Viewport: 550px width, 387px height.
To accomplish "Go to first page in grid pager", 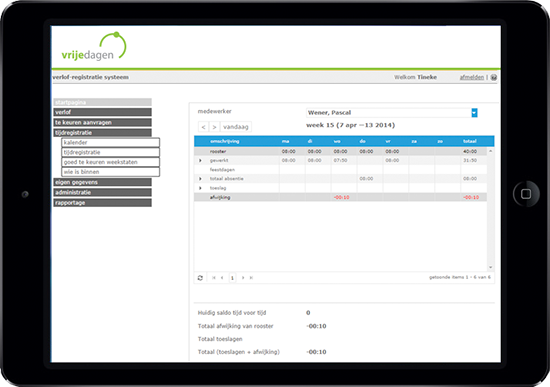I will pos(214,278).
